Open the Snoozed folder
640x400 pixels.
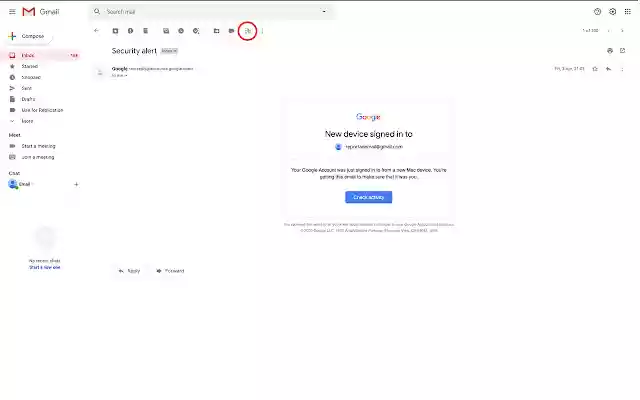point(31,77)
